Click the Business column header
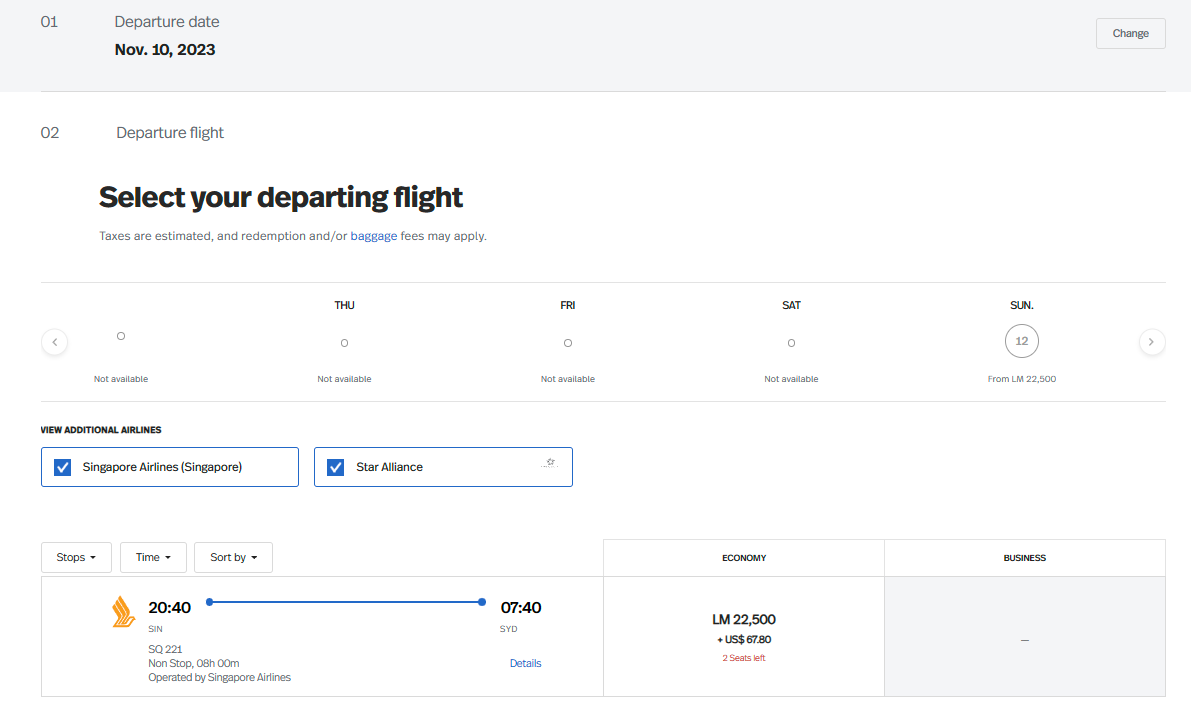The width and height of the screenshot is (1191, 716). [1024, 558]
